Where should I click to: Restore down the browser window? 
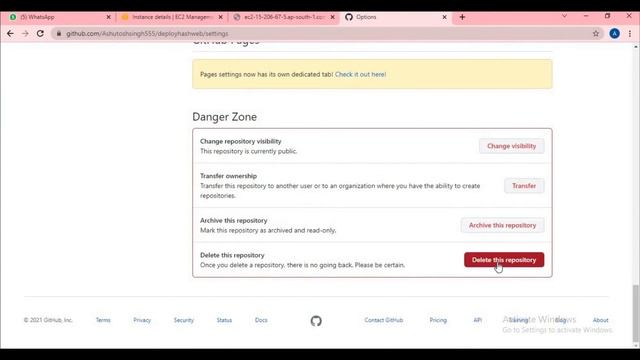click(x=607, y=16)
